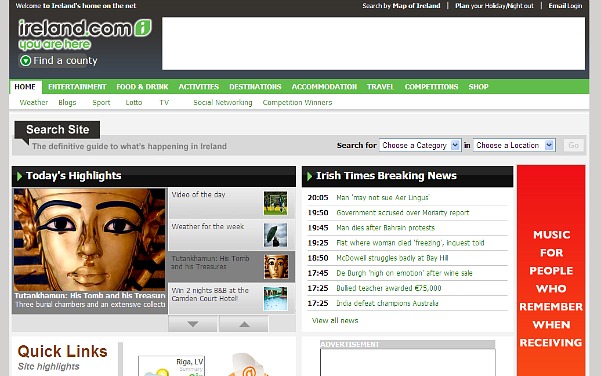Open 'Bullied teacher awarded €75,000' headline
Screen dimensions: 601x376
(389, 288)
